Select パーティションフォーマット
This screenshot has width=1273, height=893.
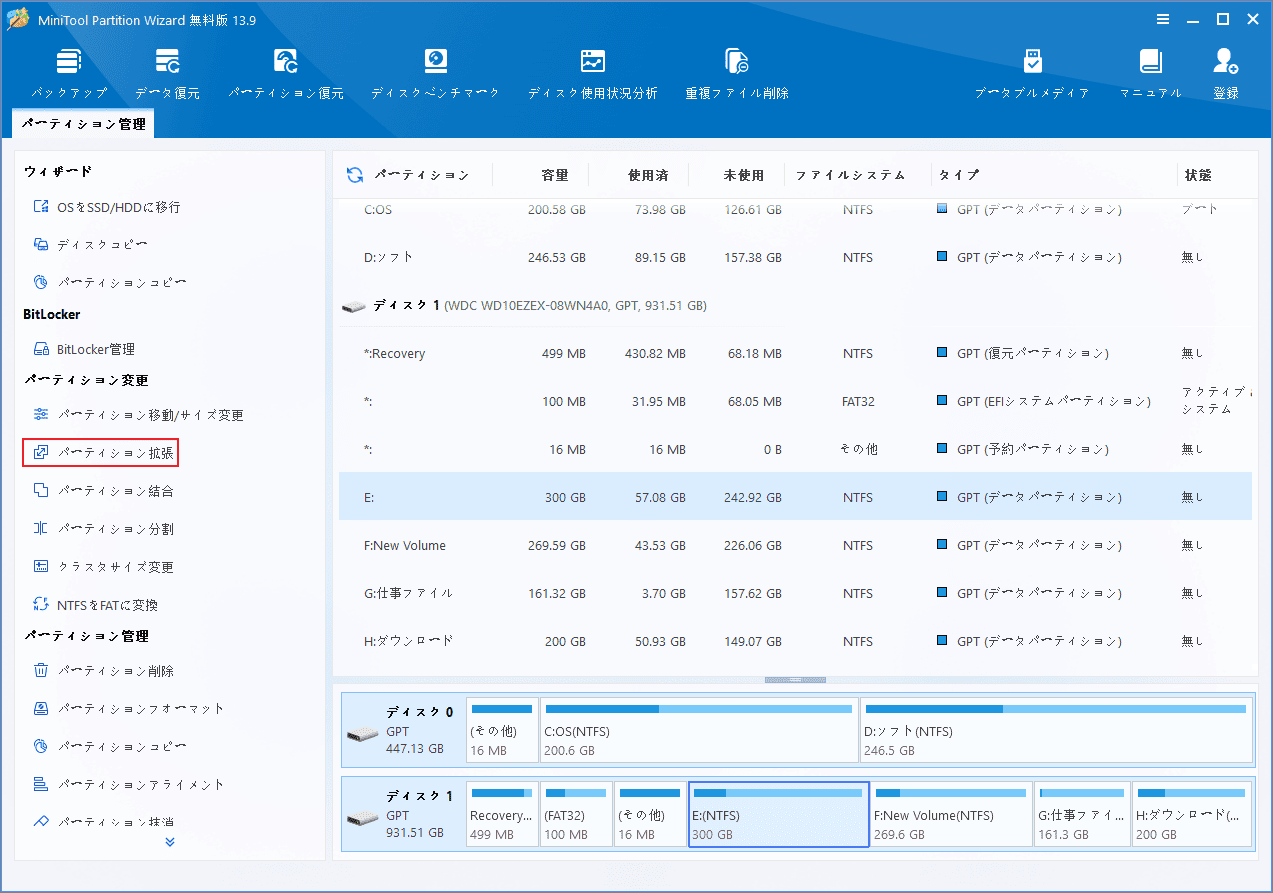[129, 709]
